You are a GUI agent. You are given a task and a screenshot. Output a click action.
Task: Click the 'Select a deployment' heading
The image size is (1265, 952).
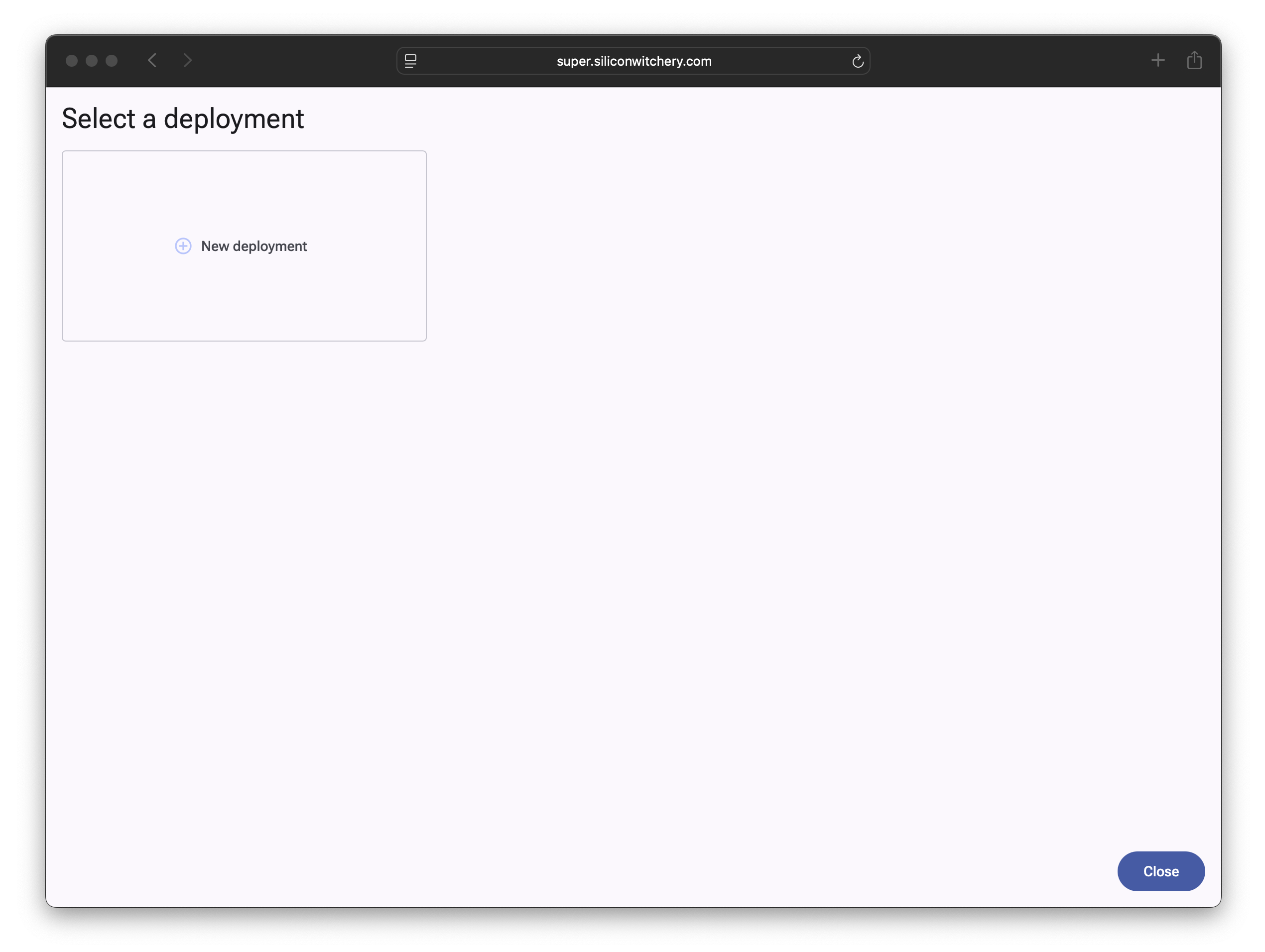tap(182, 119)
